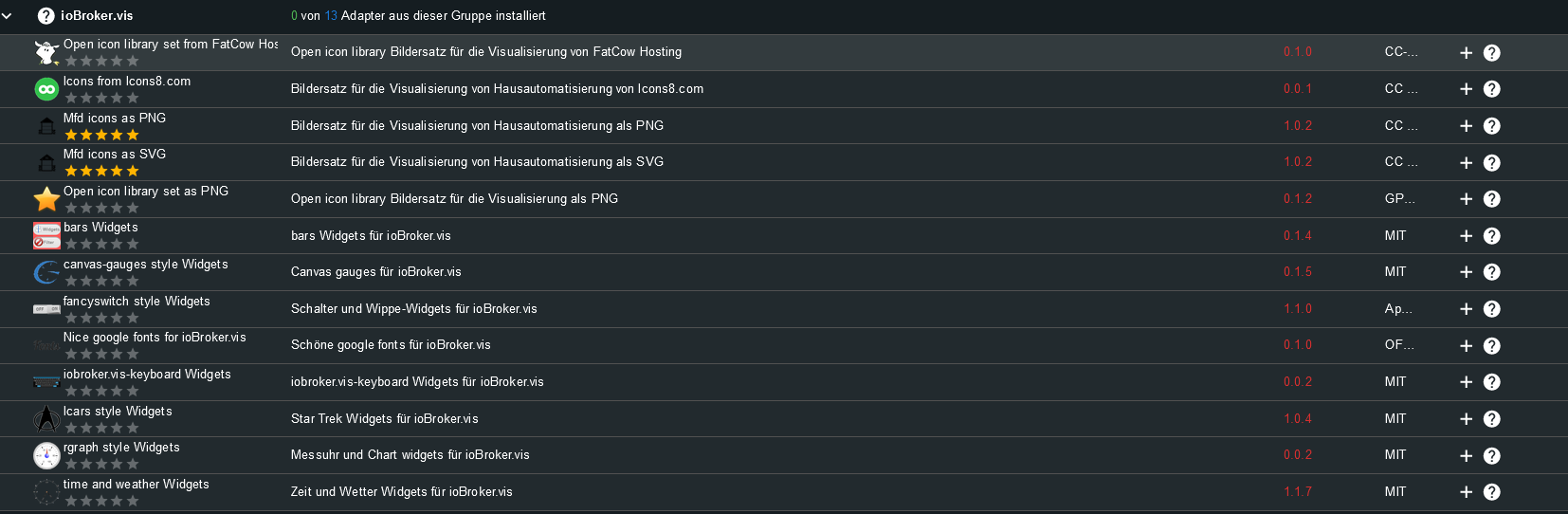1568x514 pixels.
Task: Click star rating of Nice google fonts
Action: click(x=101, y=354)
